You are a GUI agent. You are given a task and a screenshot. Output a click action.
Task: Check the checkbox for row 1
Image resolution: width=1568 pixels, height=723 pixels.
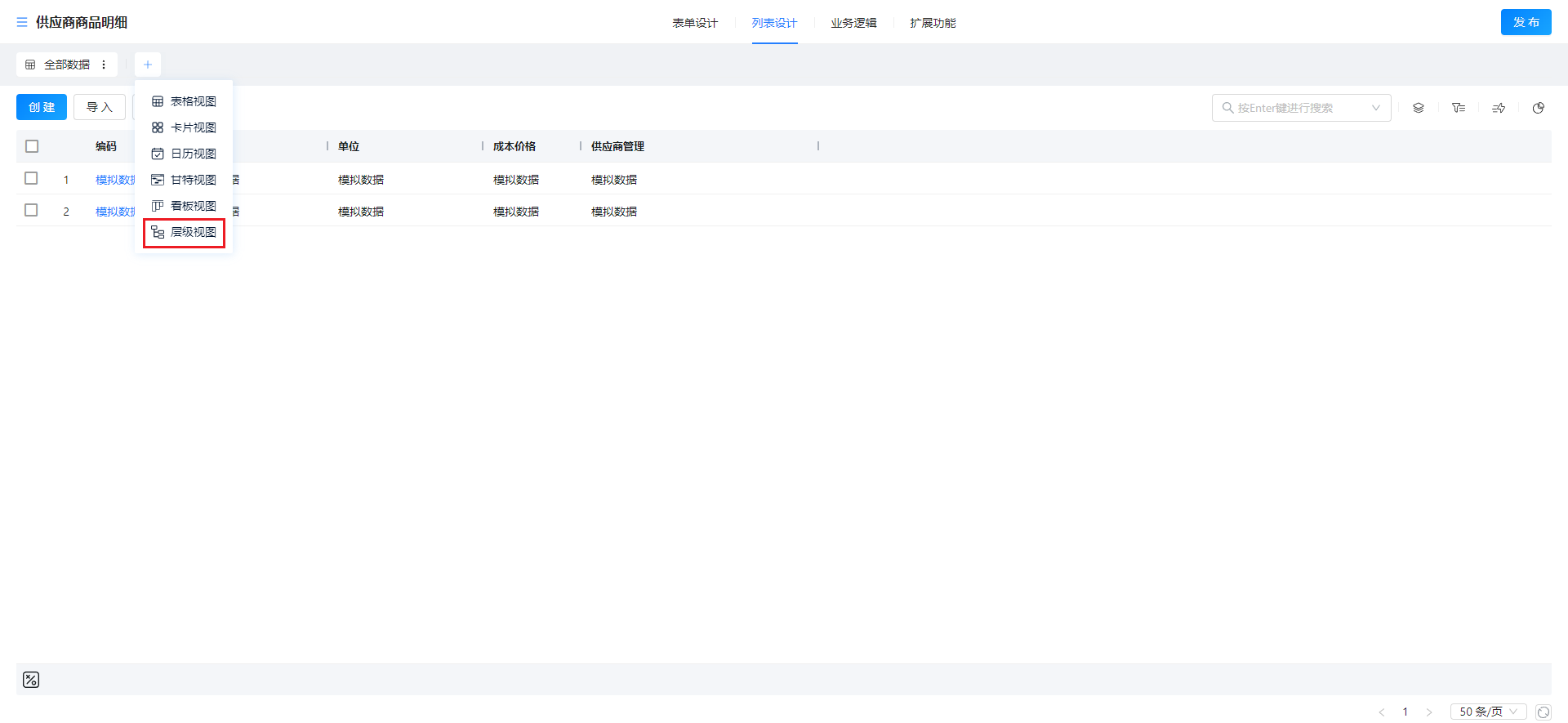click(31, 178)
